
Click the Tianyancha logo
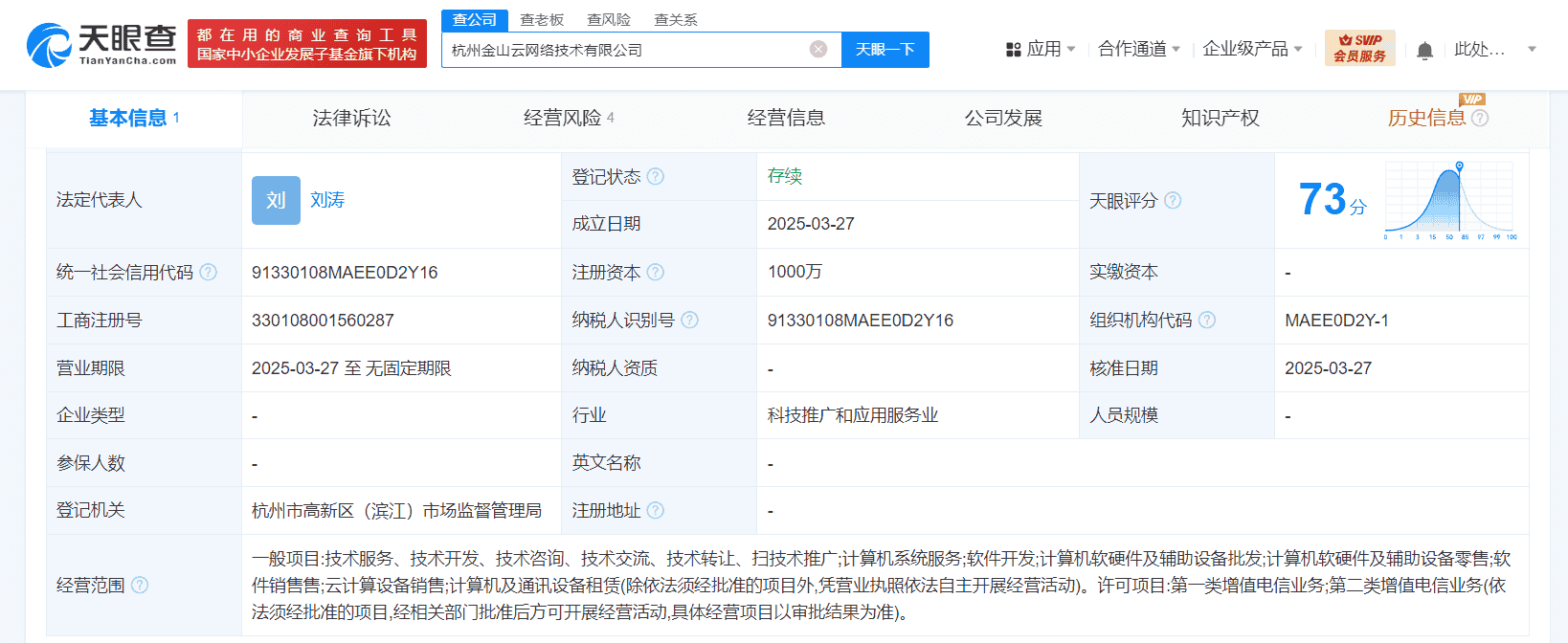(101, 44)
